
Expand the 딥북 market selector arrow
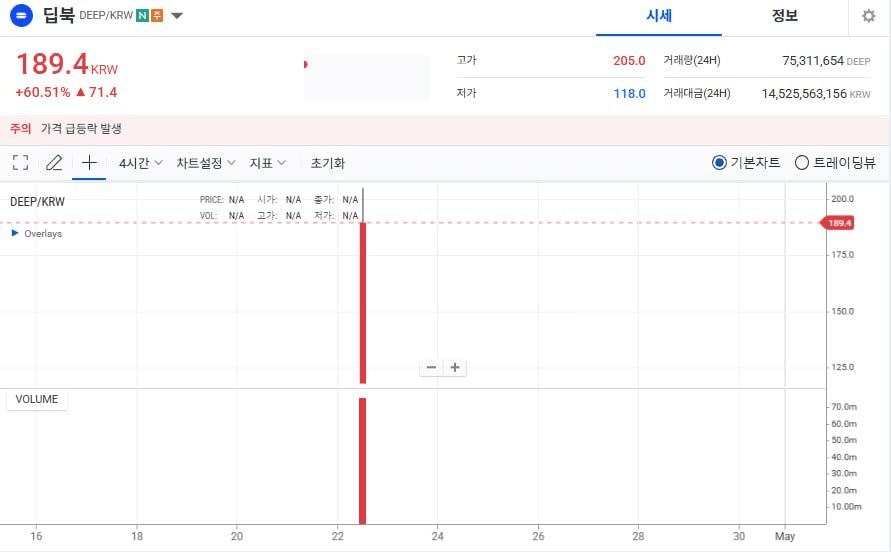point(177,16)
